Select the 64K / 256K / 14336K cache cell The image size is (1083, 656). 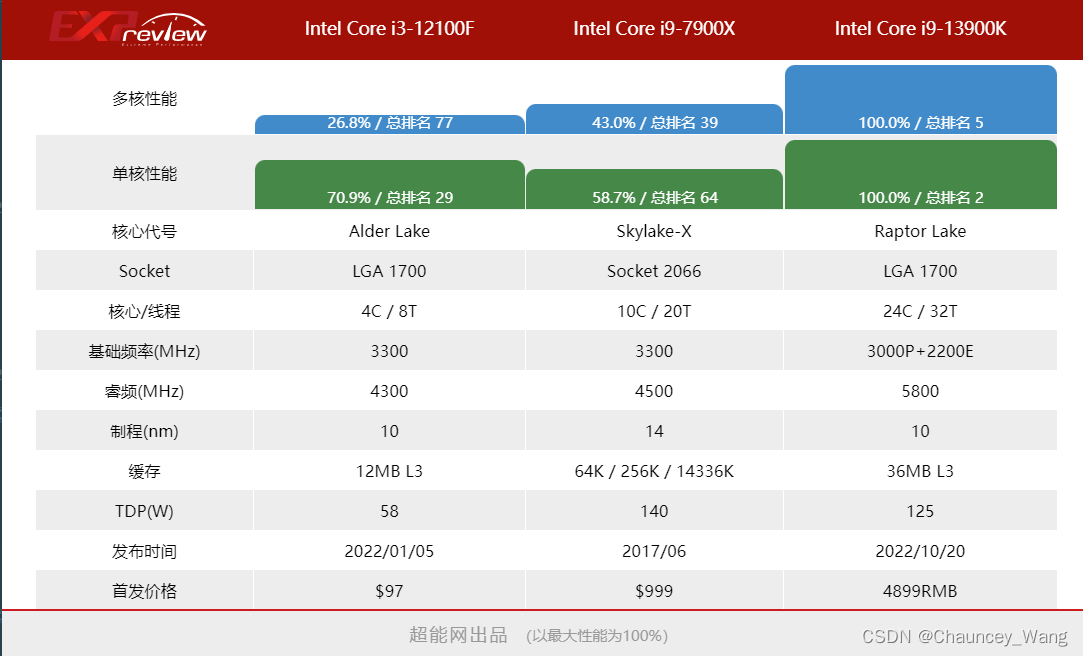point(654,472)
